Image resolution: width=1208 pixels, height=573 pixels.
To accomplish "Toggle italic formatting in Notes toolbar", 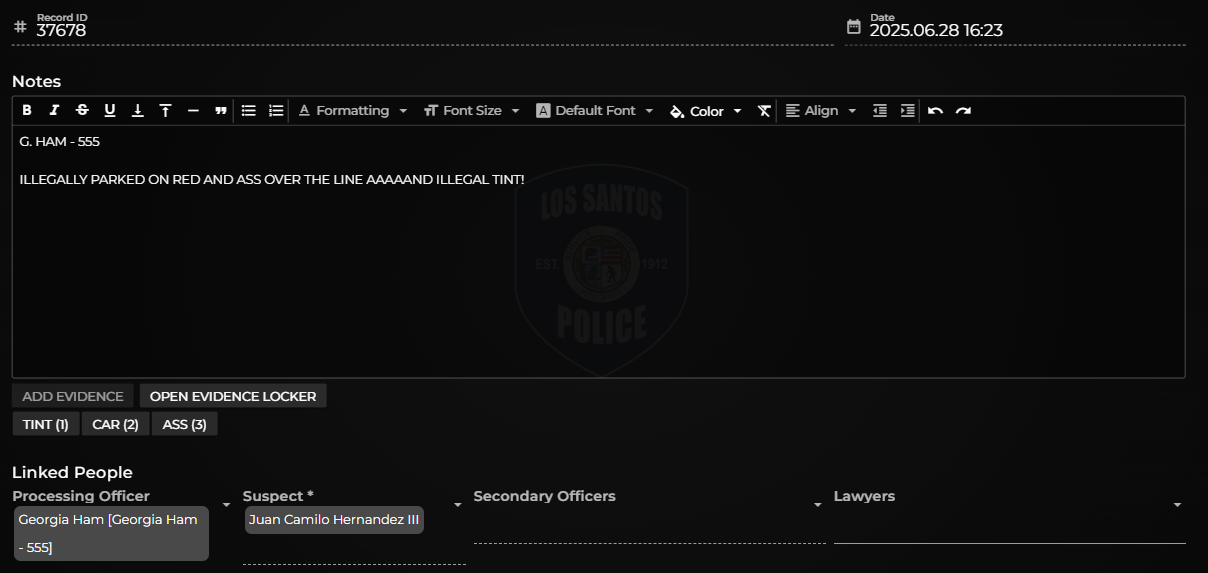I will tap(54, 111).
